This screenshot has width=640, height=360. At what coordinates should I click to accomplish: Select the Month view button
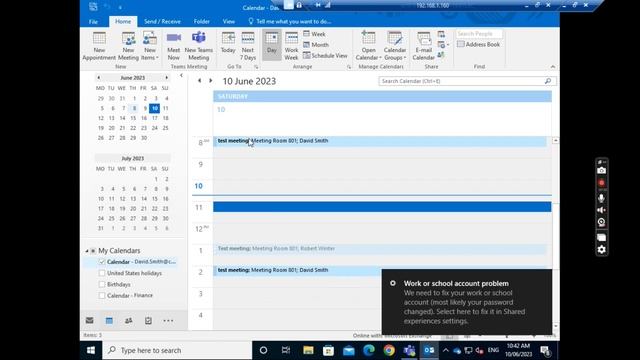pos(316,44)
